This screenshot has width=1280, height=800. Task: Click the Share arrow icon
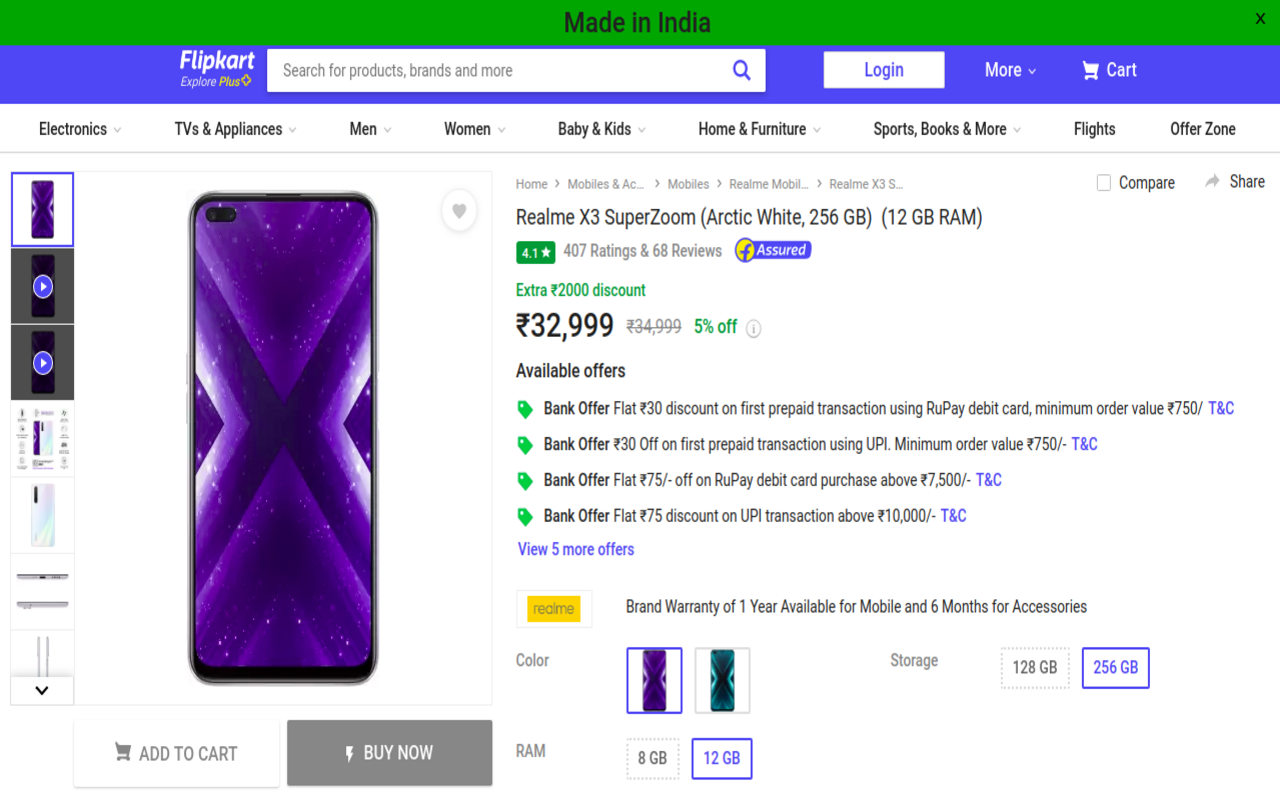click(x=1212, y=181)
